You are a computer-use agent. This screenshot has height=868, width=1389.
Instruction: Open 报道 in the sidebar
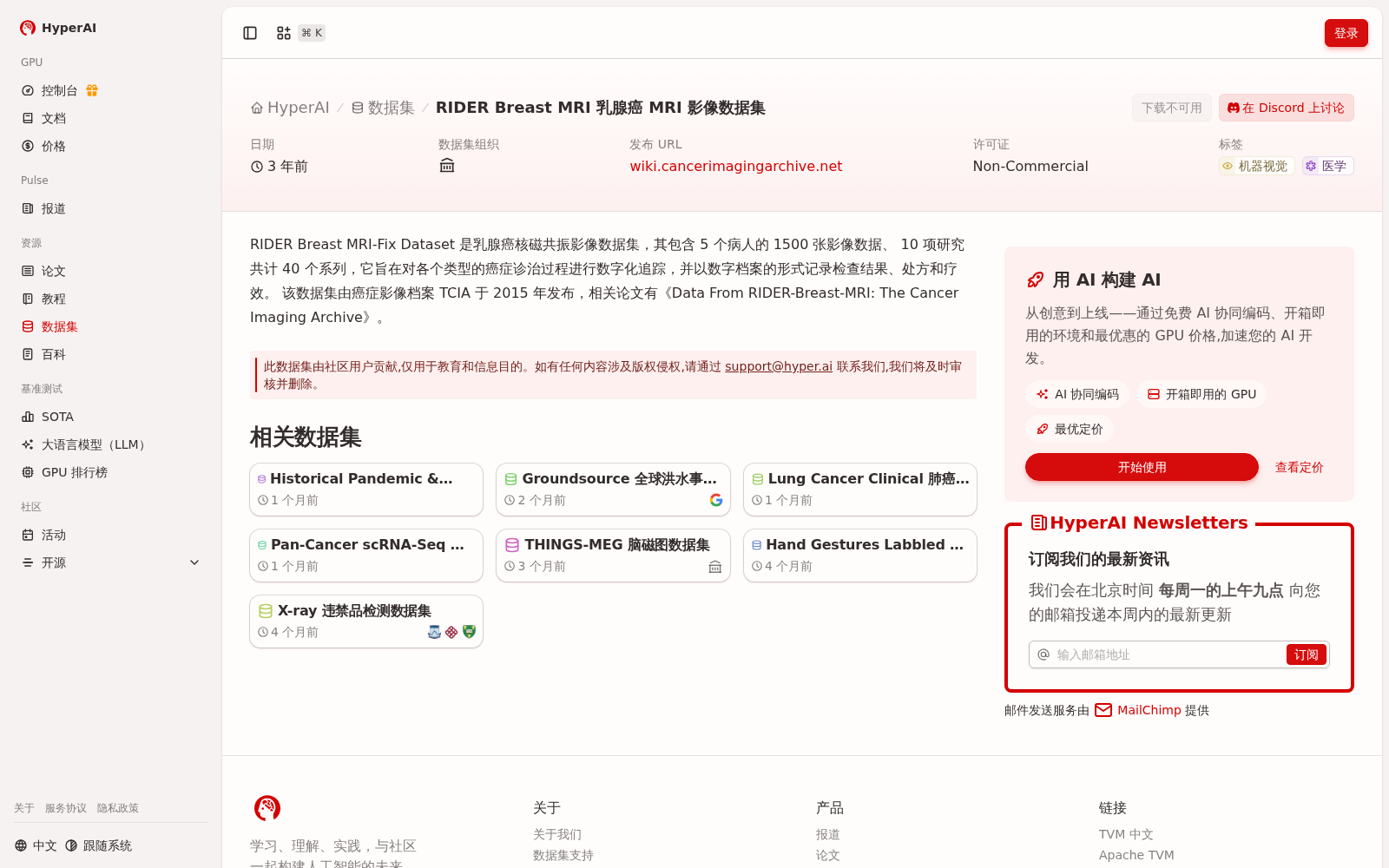coord(111,208)
